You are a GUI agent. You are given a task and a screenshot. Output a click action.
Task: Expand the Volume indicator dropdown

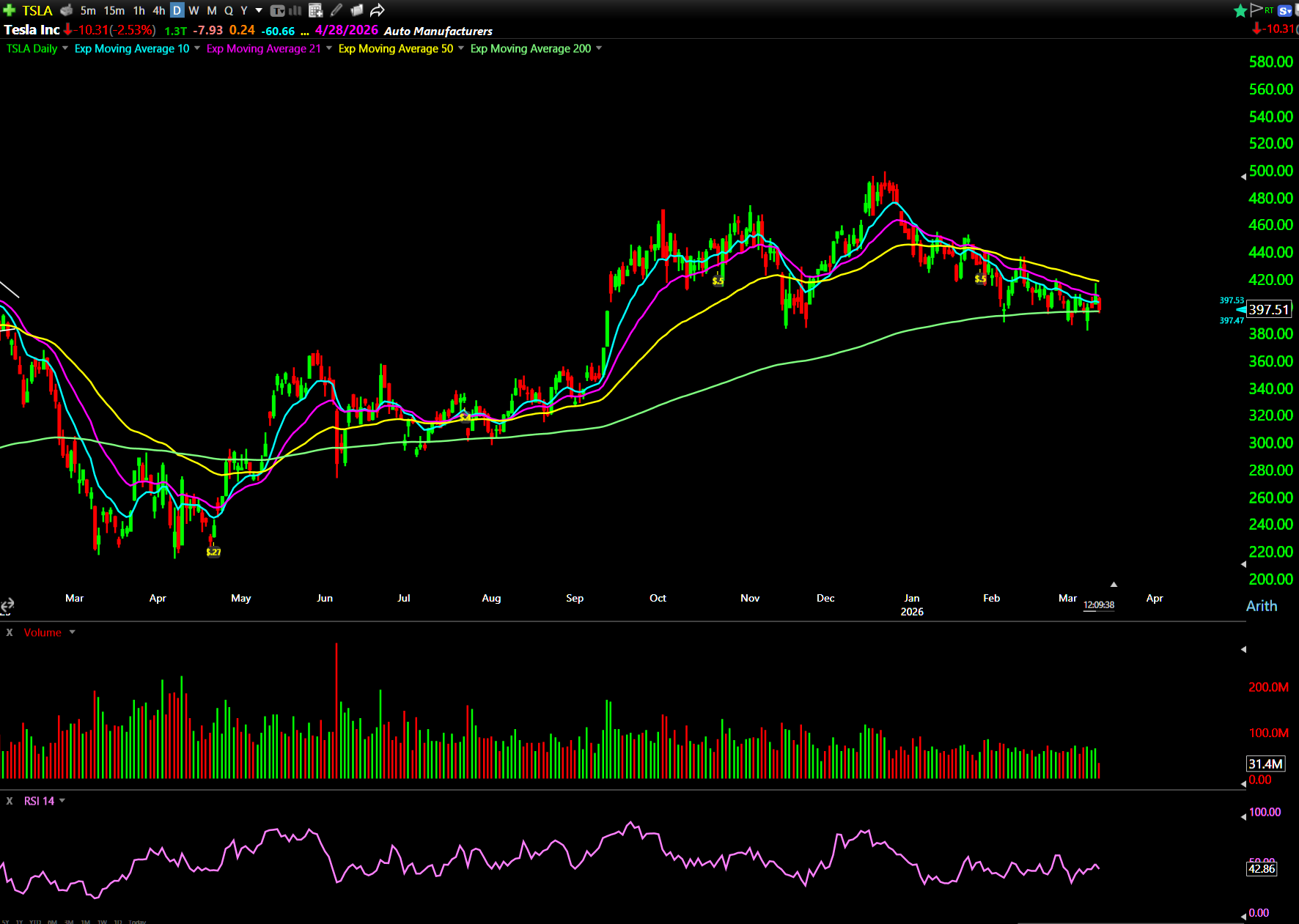pos(72,632)
